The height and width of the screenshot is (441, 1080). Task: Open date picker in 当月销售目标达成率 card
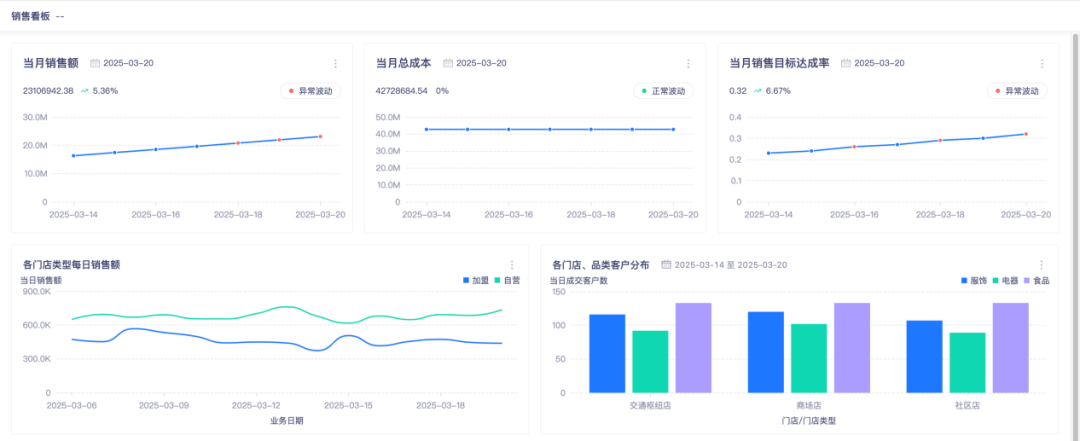click(880, 63)
